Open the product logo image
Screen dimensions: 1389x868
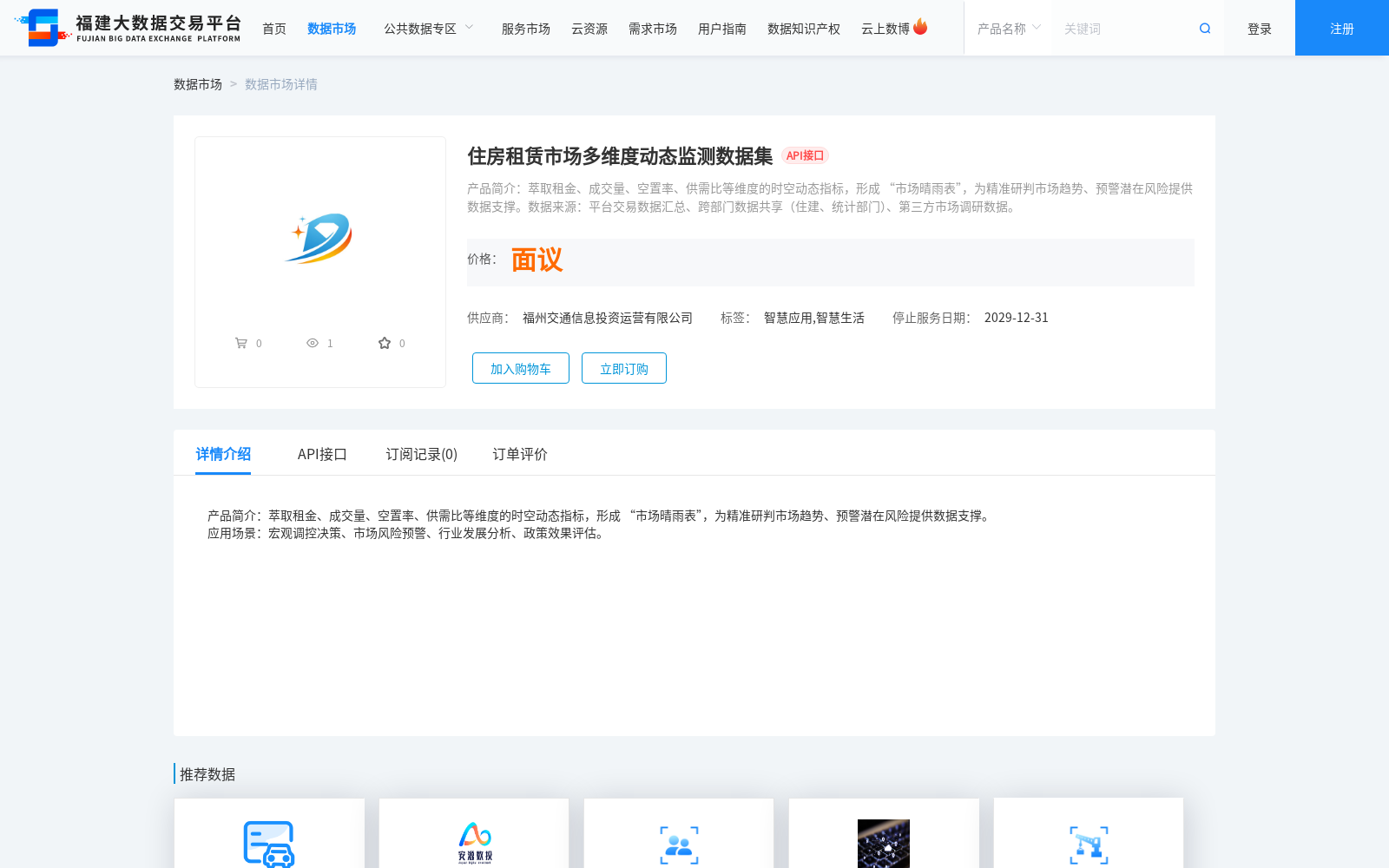point(320,237)
